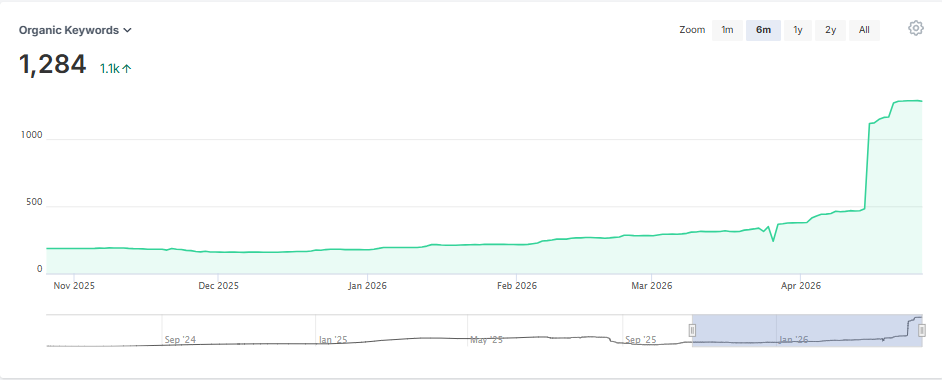
Task: Grab the right range selector handle
Action: [922, 330]
